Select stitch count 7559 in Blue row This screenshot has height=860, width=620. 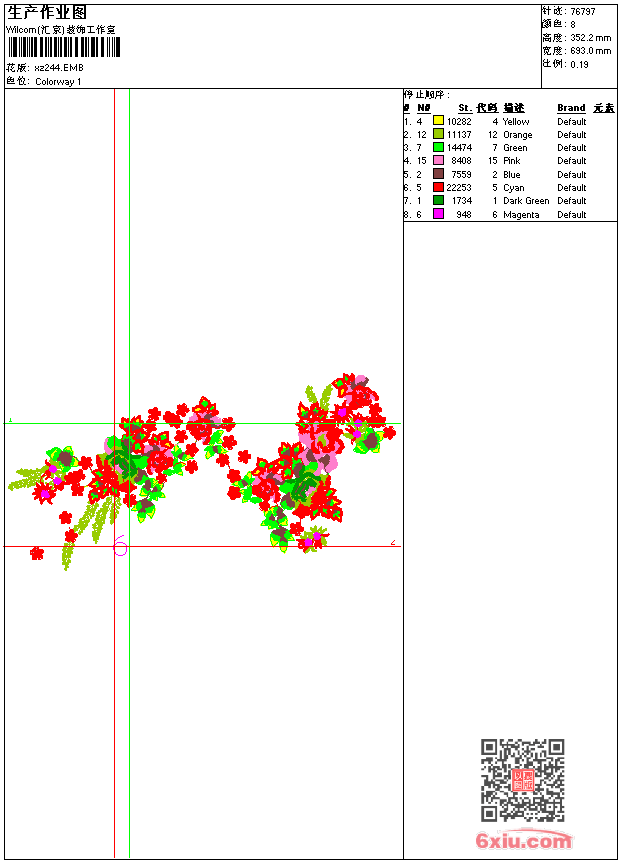(x=461, y=175)
